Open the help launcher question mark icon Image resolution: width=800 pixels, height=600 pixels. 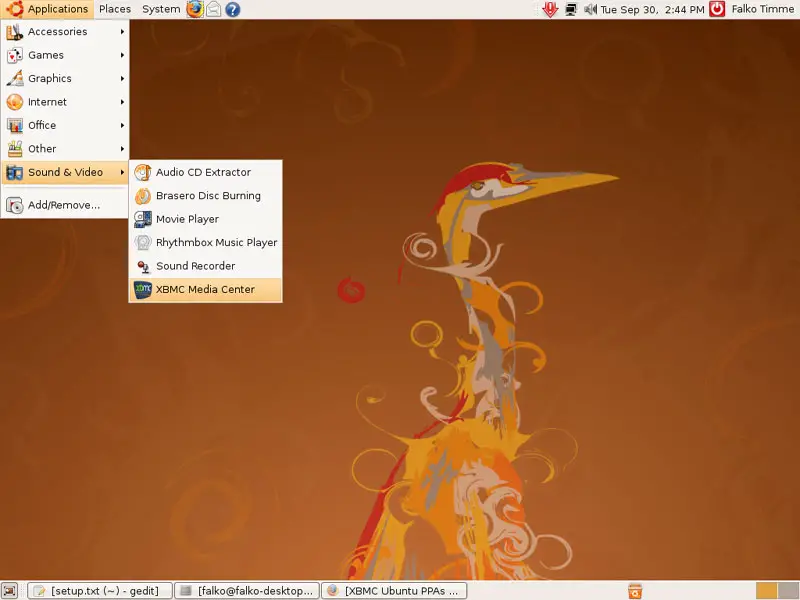pos(232,9)
